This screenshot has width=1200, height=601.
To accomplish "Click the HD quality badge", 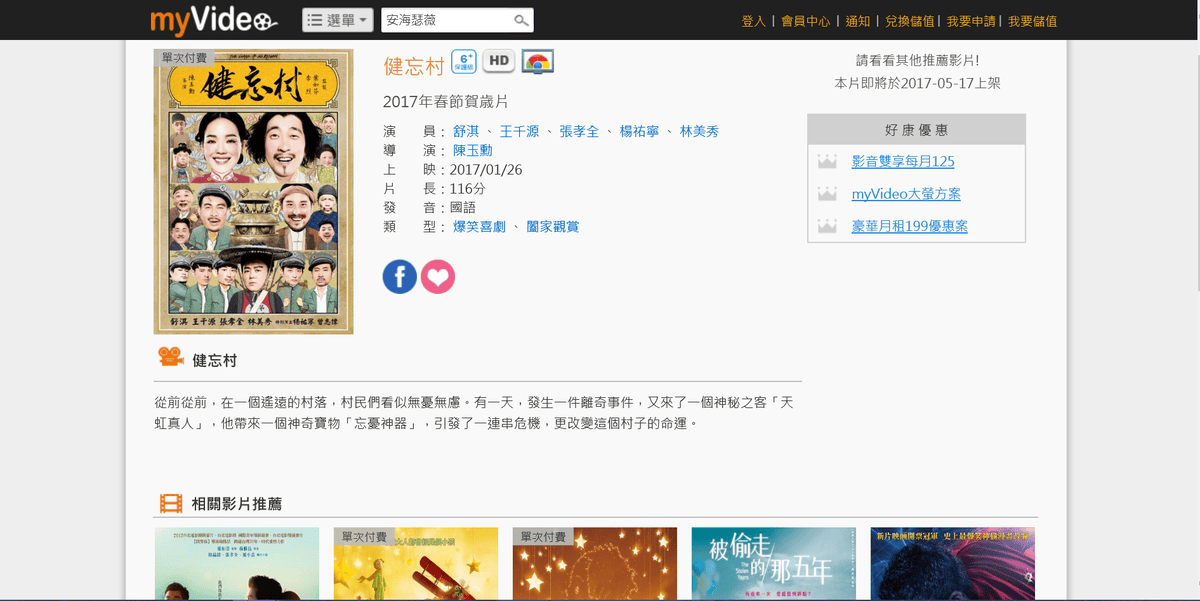I will (x=498, y=62).
